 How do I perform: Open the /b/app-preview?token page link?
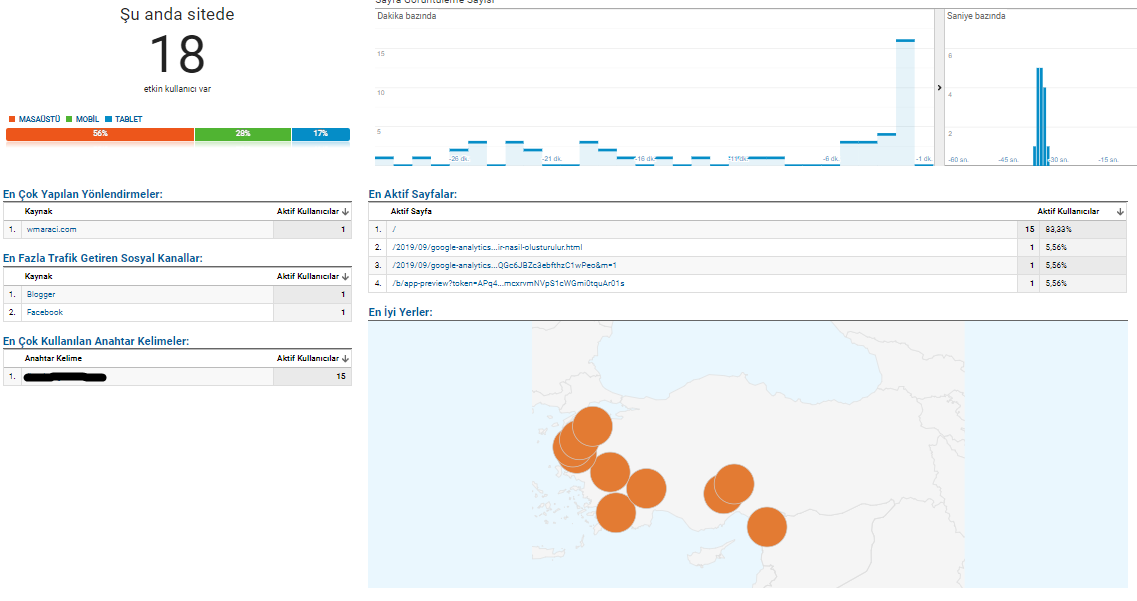508,283
